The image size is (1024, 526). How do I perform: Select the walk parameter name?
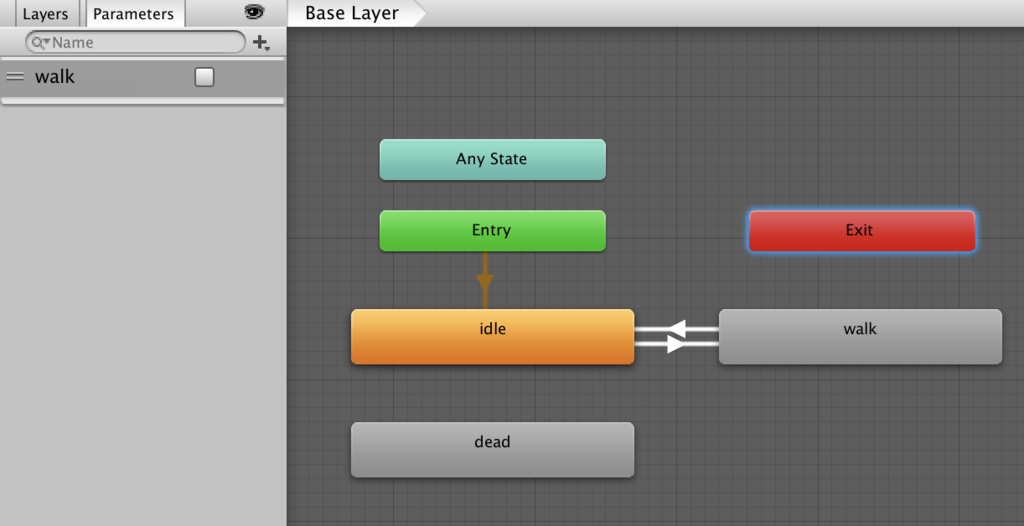[x=55, y=77]
